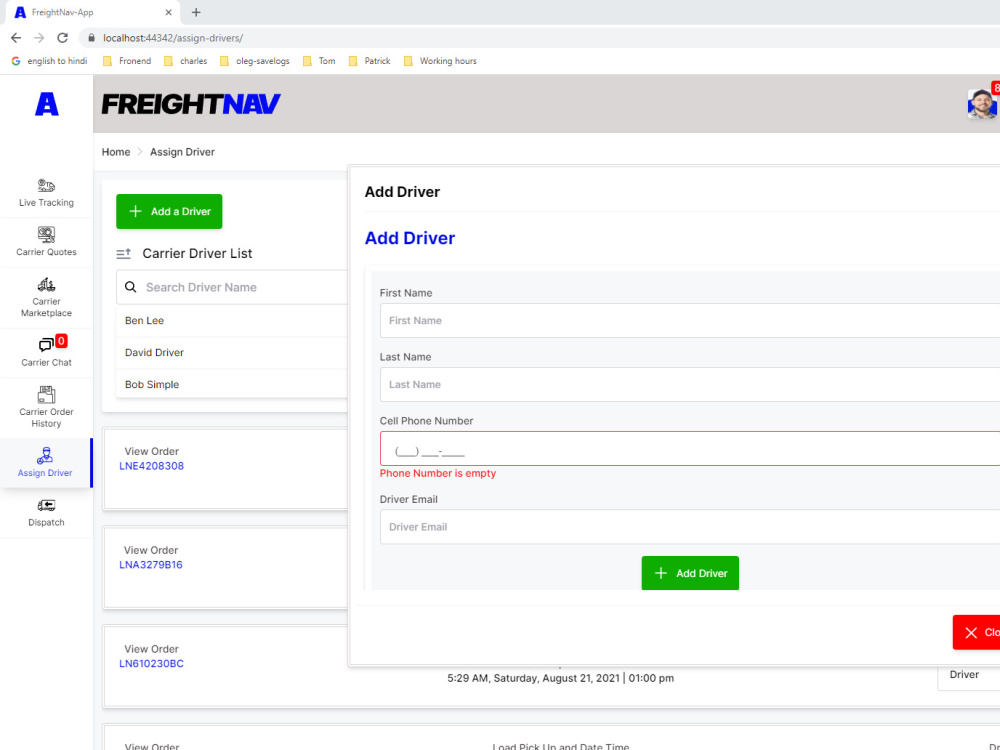Click the sort icon beside Carrier Driver List
The height and width of the screenshot is (750, 1000).
pos(124,254)
